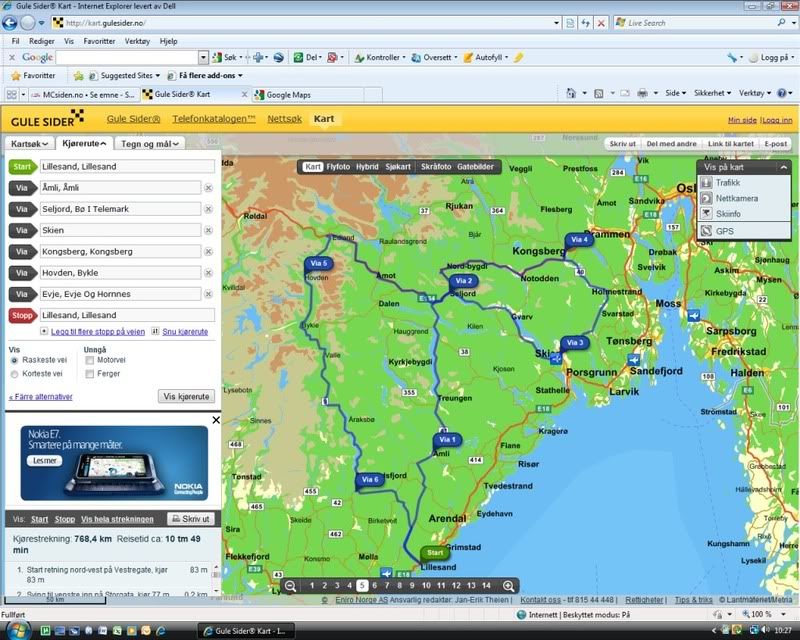The image size is (800, 640).
Task: Open the Telefonkatalogen site tab
Action: tap(214, 119)
